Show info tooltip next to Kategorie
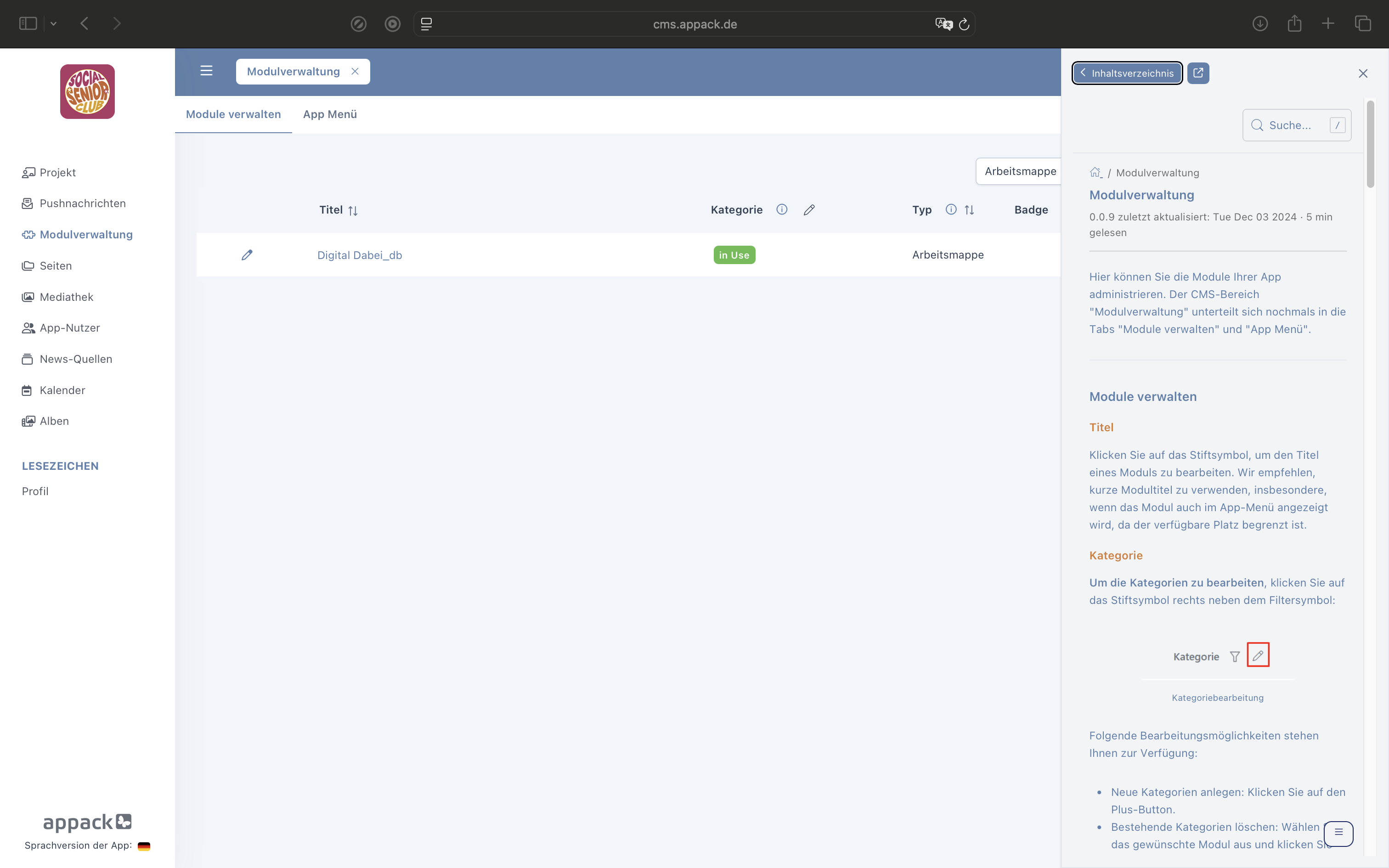 coord(782,209)
